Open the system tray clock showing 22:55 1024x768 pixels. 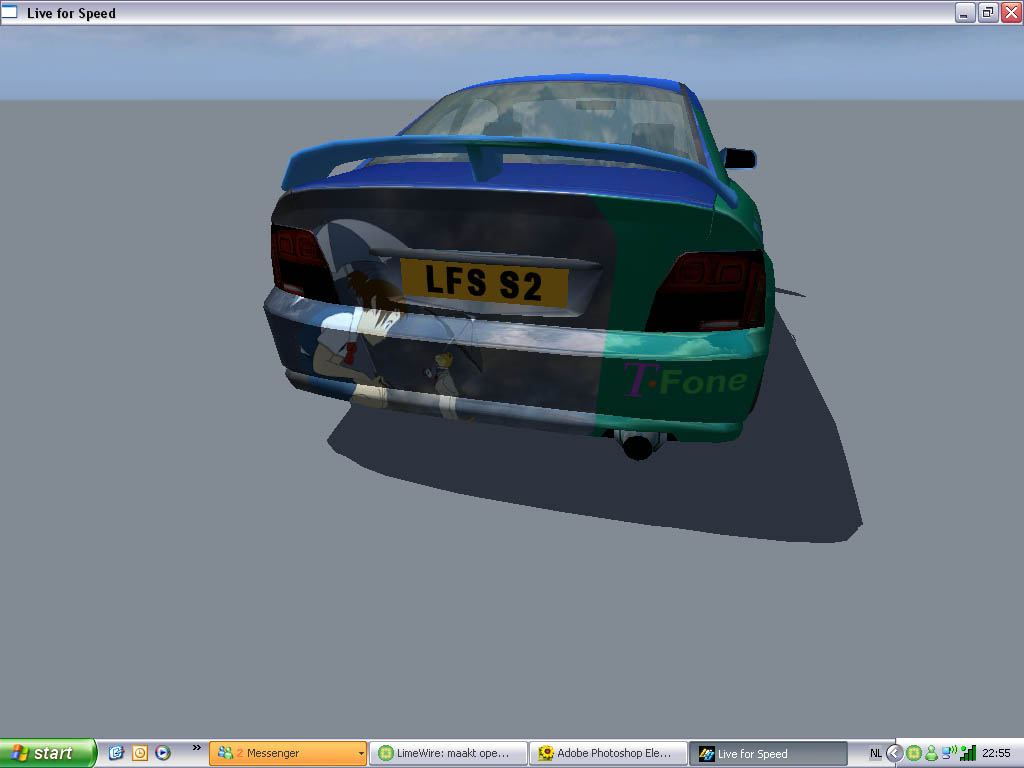(996, 754)
